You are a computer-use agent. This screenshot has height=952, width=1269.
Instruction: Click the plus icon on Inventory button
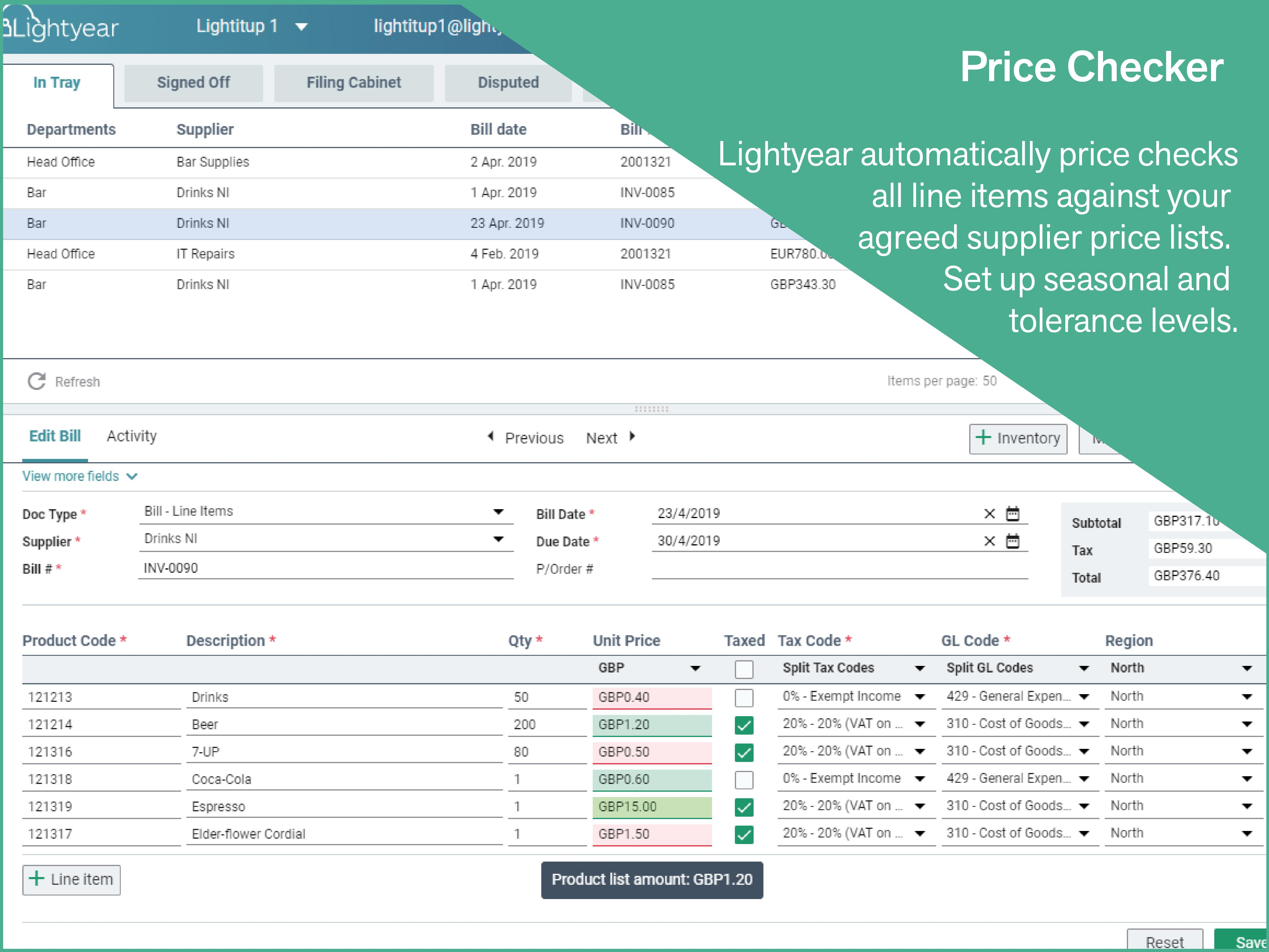[983, 438]
